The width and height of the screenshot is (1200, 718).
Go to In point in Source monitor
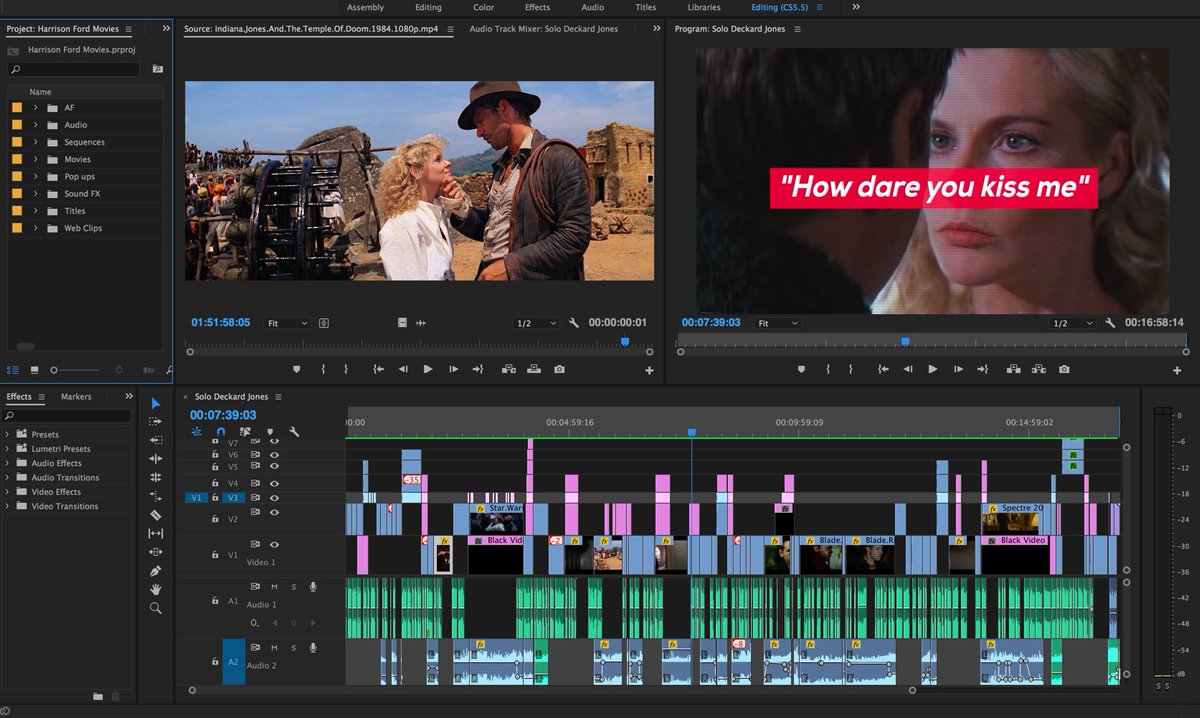[x=378, y=369]
